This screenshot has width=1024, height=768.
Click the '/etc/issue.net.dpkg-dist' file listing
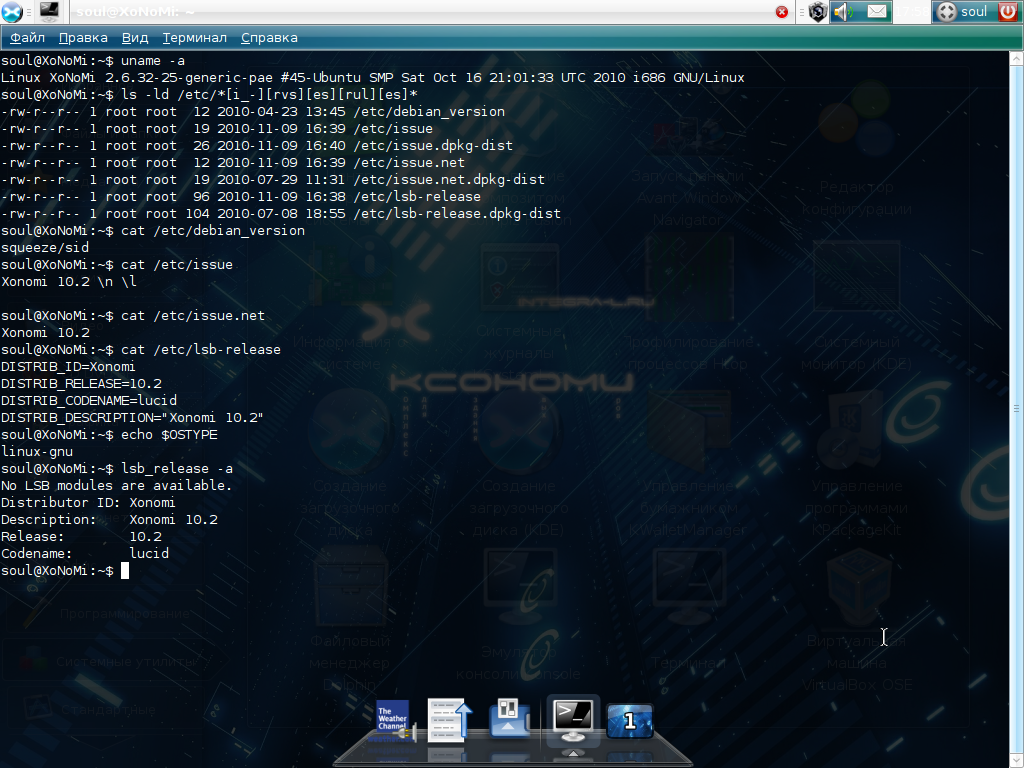click(449, 180)
